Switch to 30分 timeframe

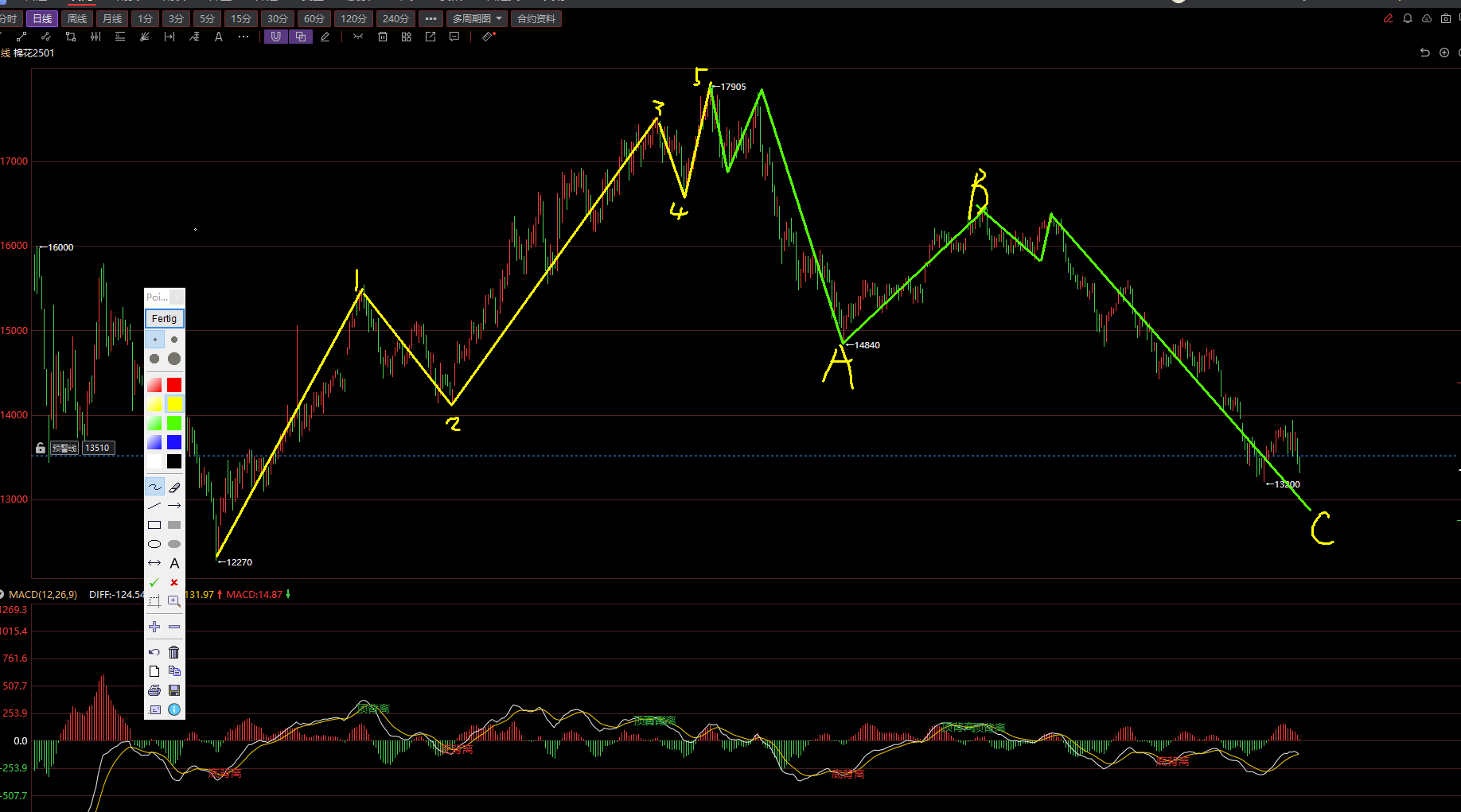pyautogui.click(x=278, y=18)
